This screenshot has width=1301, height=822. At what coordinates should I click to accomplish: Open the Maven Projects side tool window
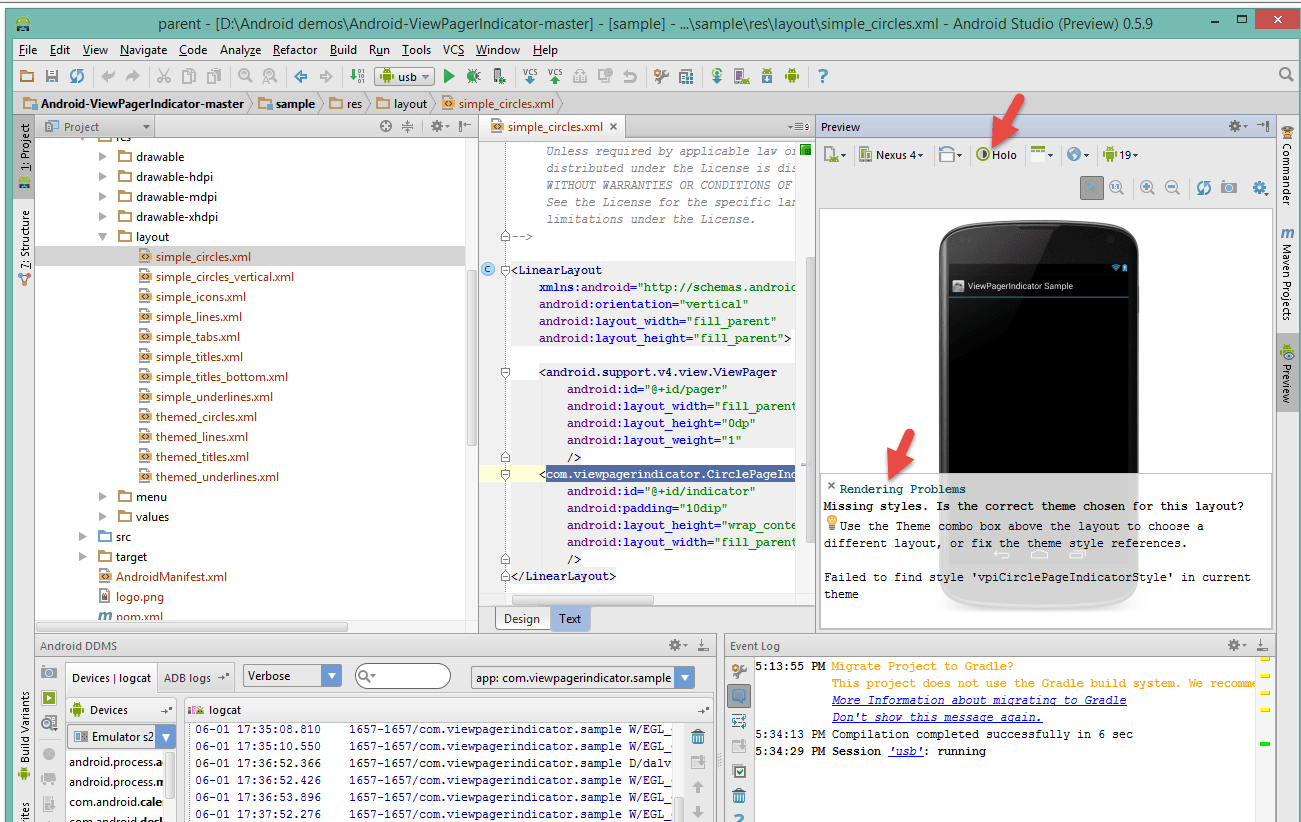[x=1287, y=274]
